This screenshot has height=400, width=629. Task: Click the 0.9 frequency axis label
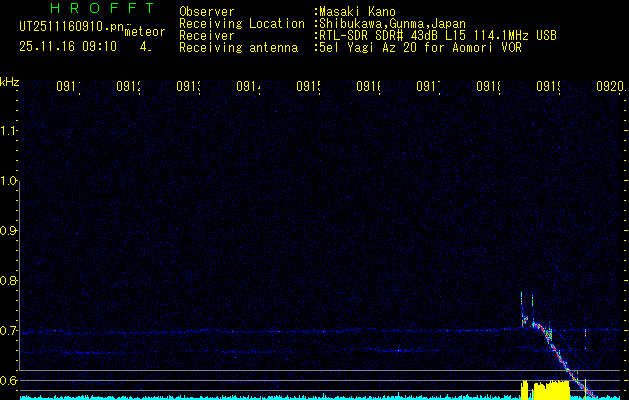tap(9, 231)
